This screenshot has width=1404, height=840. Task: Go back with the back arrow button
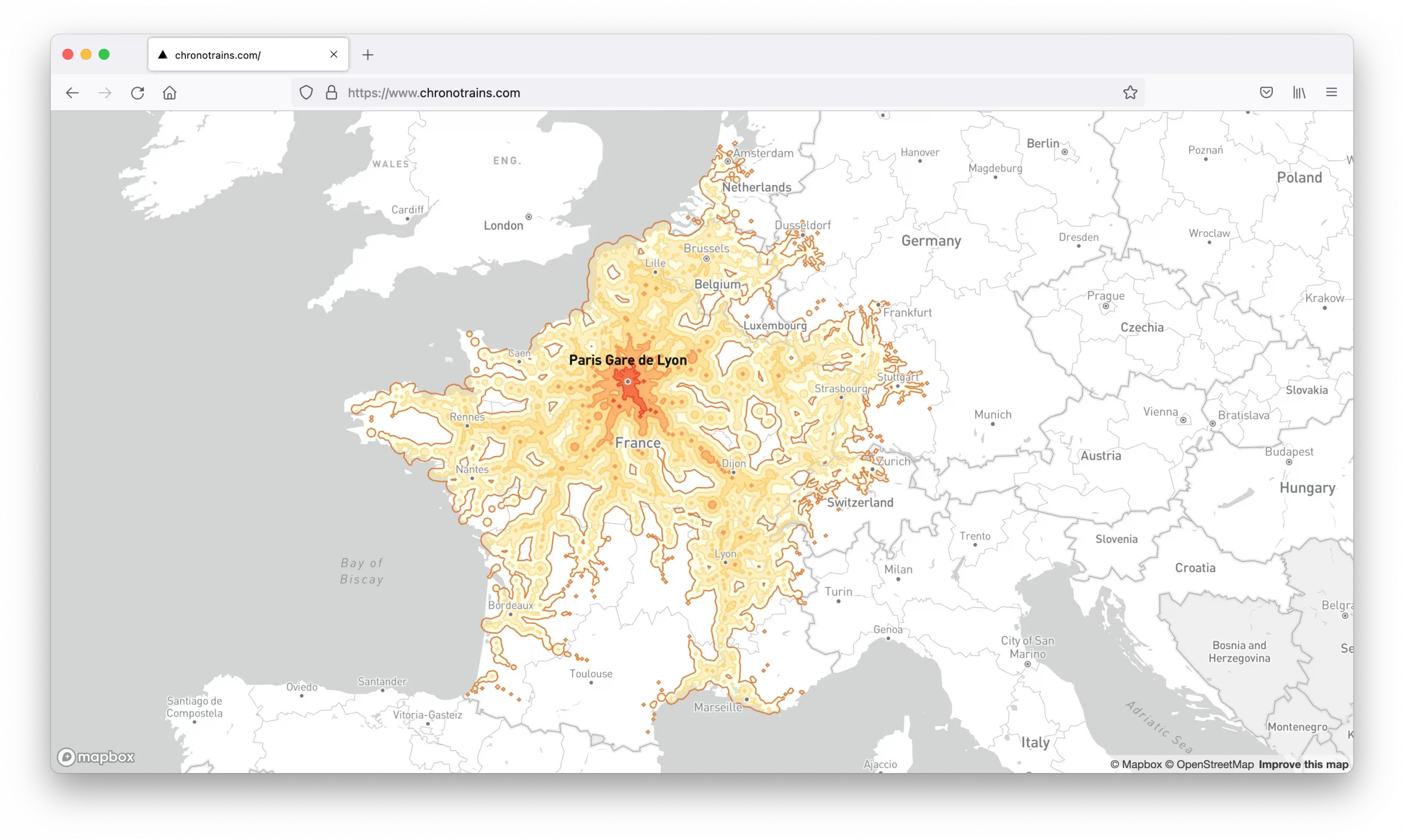pos(72,93)
